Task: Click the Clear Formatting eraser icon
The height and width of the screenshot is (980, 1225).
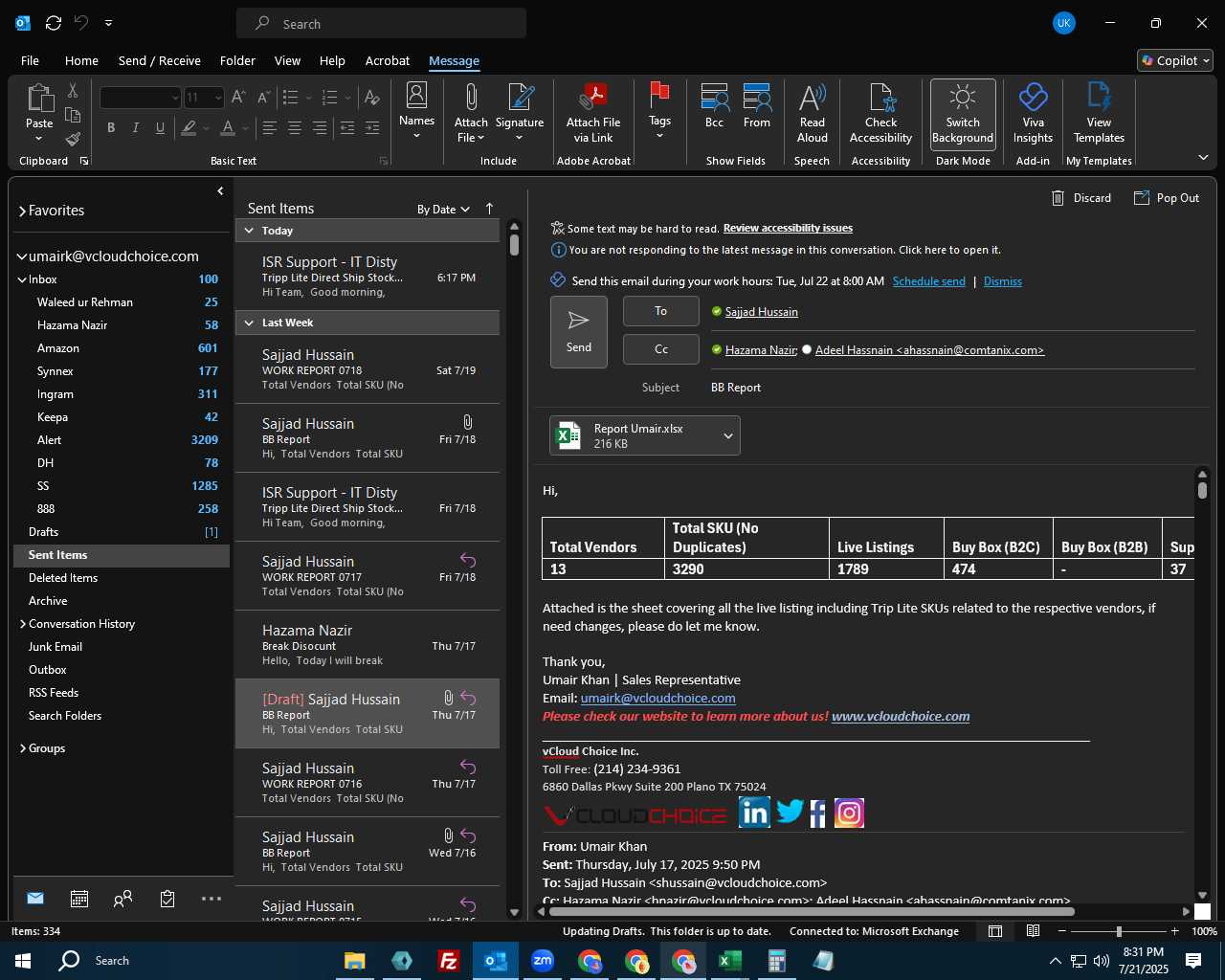Action: pyautogui.click(x=372, y=97)
